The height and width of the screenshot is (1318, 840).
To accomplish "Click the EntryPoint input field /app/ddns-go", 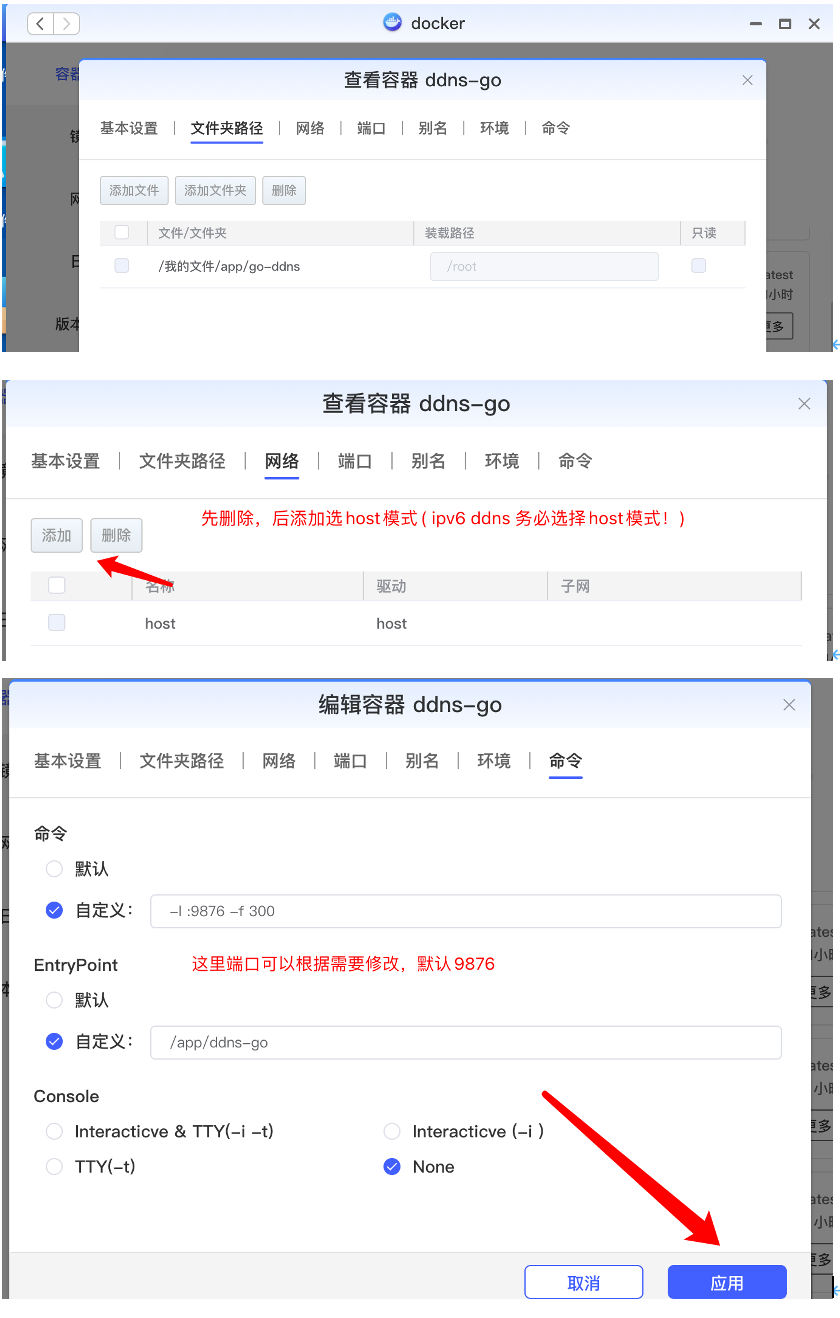I will [x=465, y=1042].
